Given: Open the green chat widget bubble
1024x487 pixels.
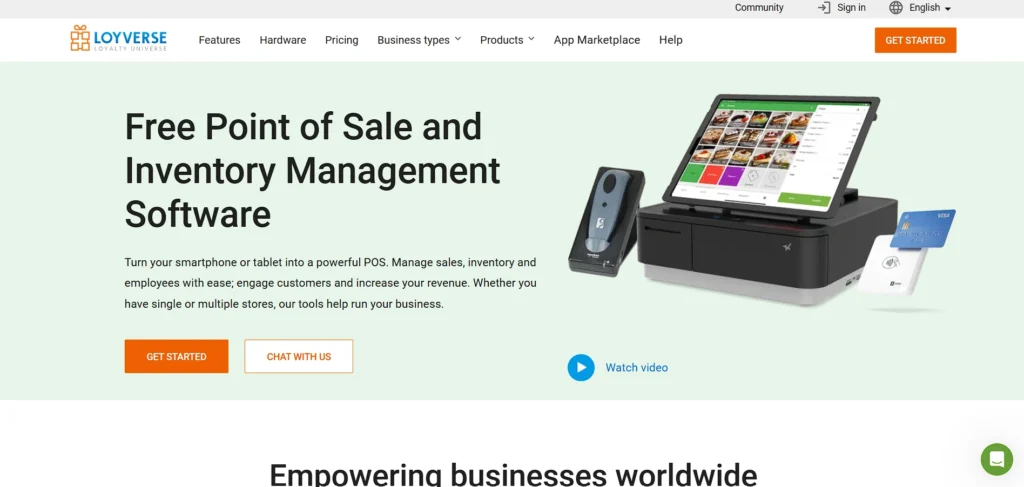Looking at the screenshot, I should [997, 460].
